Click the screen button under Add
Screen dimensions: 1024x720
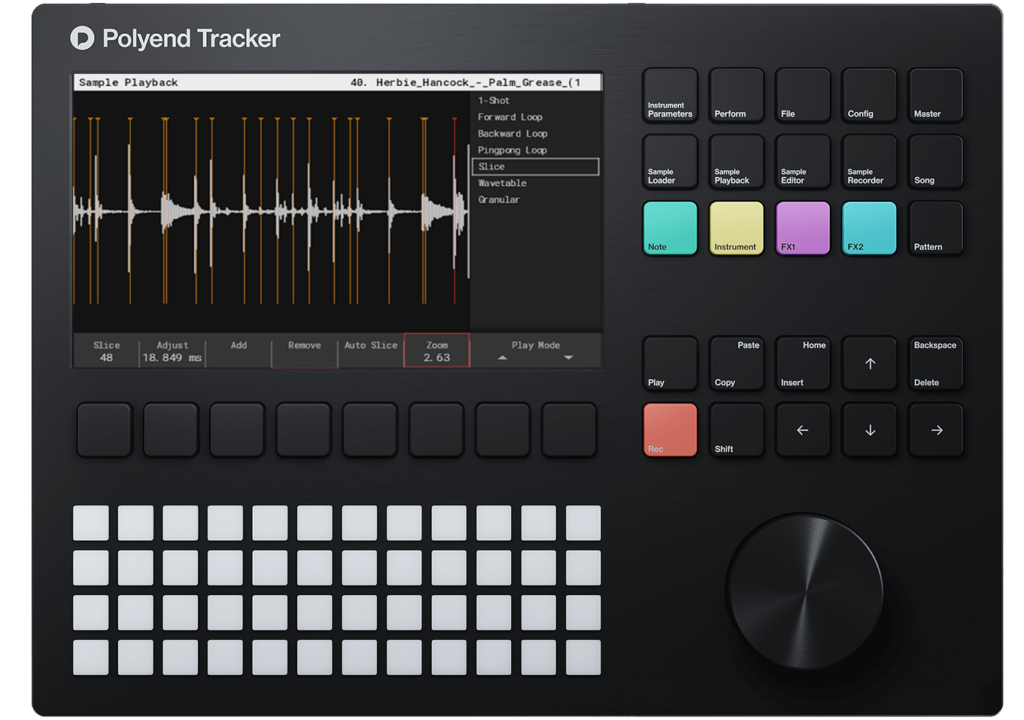(x=237, y=430)
